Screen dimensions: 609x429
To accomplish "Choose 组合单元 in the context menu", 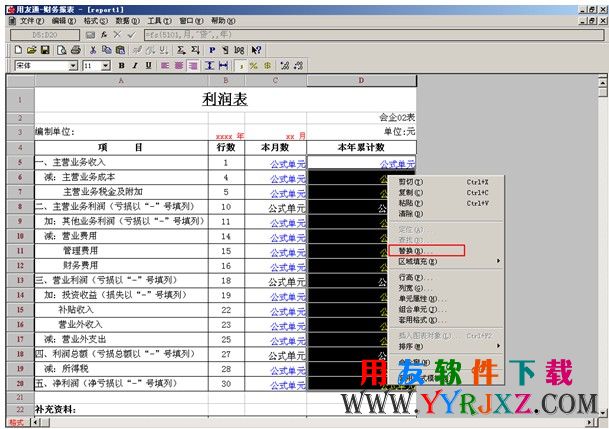I will click(446, 309).
